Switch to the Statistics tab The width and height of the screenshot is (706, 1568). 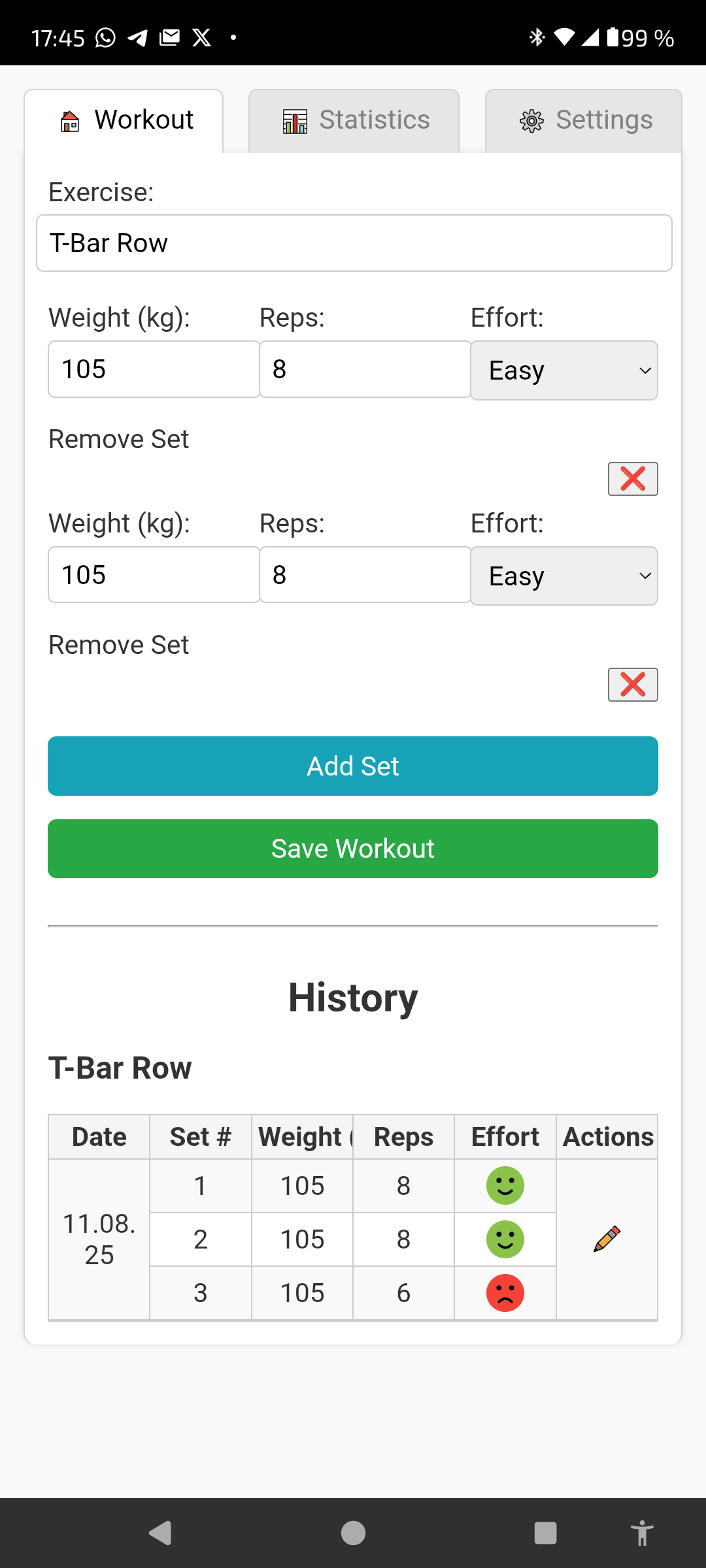coord(354,121)
